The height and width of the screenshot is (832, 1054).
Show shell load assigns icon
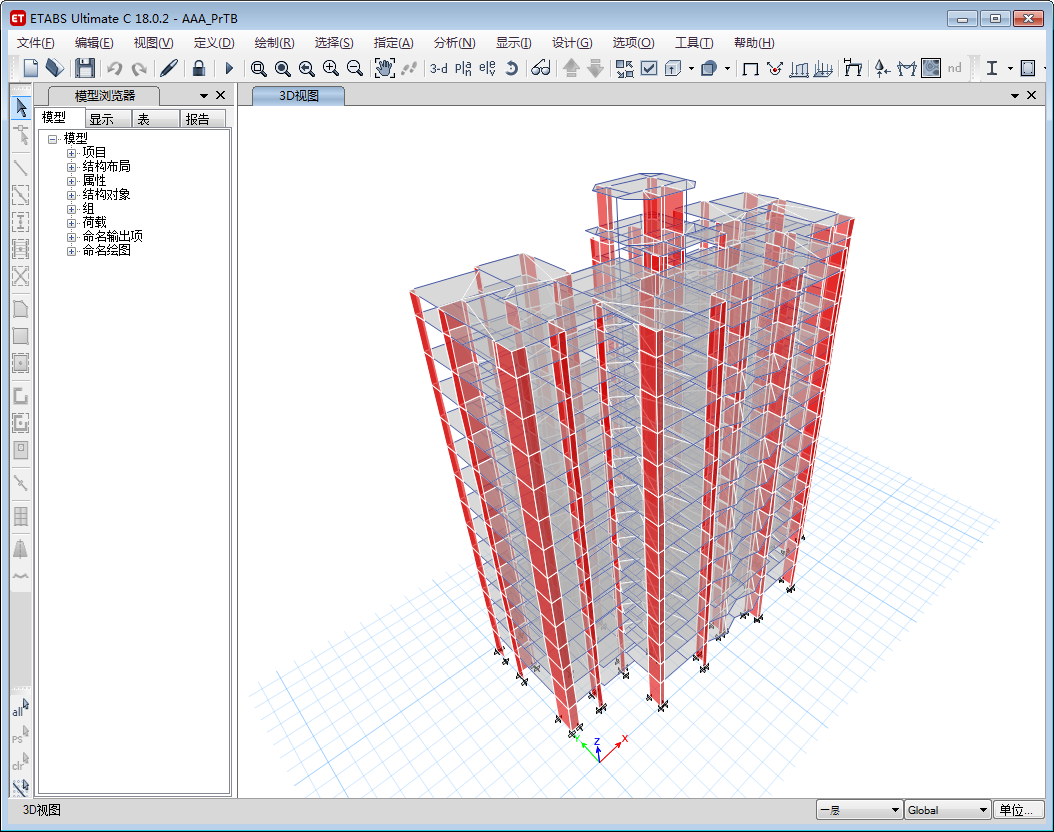click(823, 69)
